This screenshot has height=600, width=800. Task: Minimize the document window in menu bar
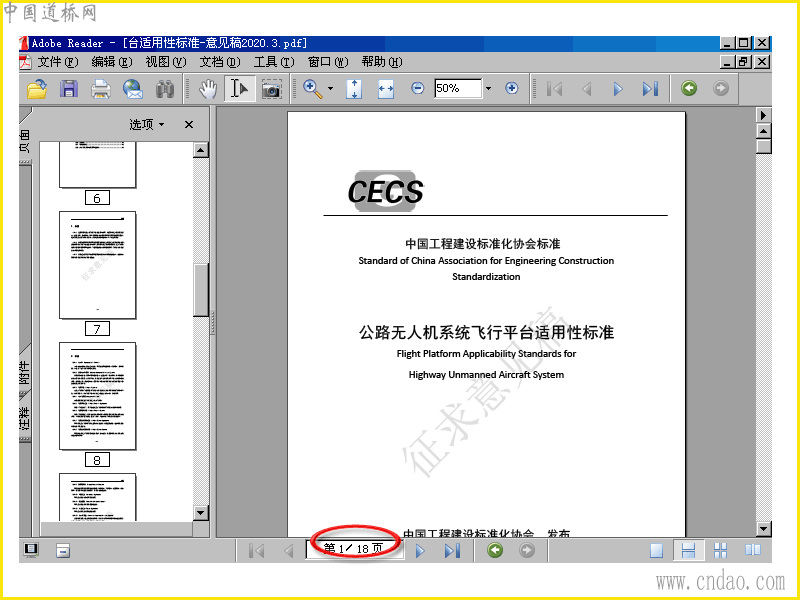[728, 62]
